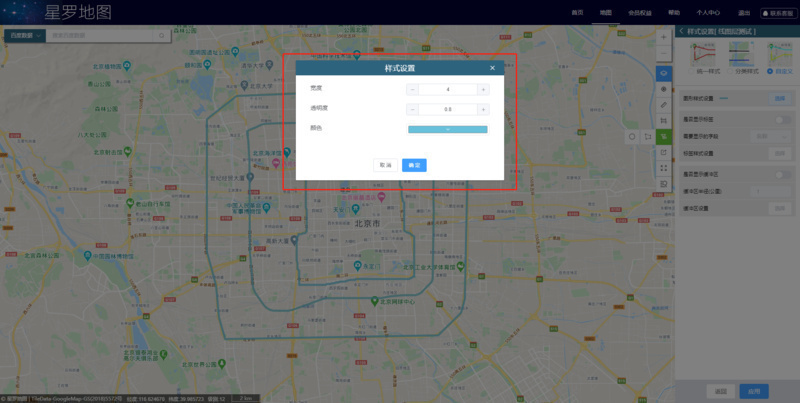Open the 会员权益 nav item
This screenshot has height=403, width=800.
pos(640,13)
